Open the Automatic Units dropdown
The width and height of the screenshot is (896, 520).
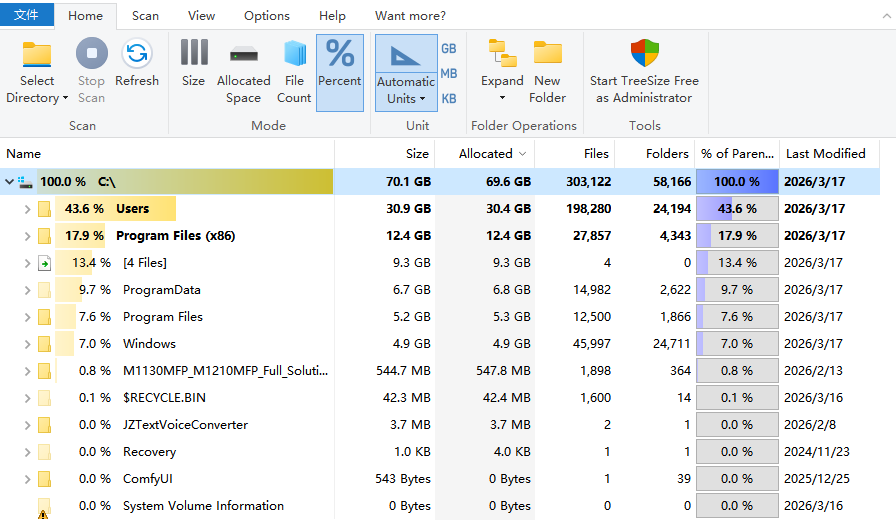pos(406,98)
